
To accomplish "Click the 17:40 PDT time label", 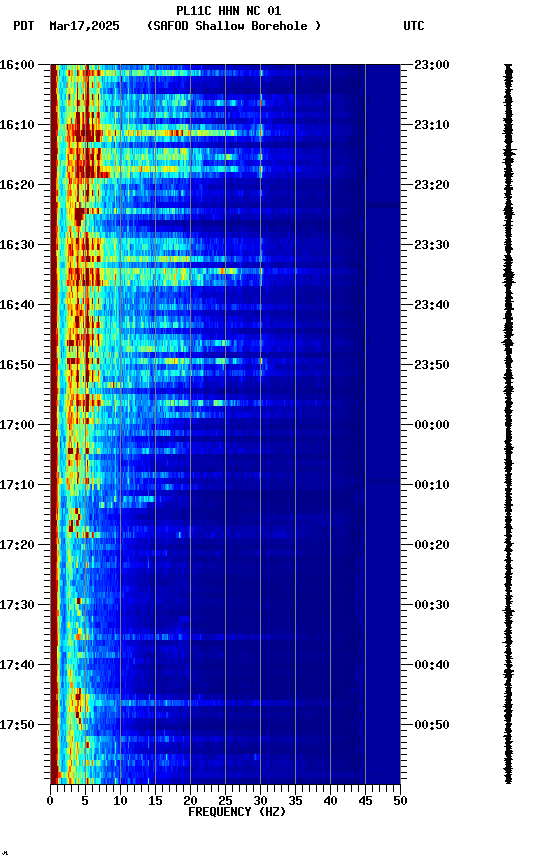I will pos(17,666).
